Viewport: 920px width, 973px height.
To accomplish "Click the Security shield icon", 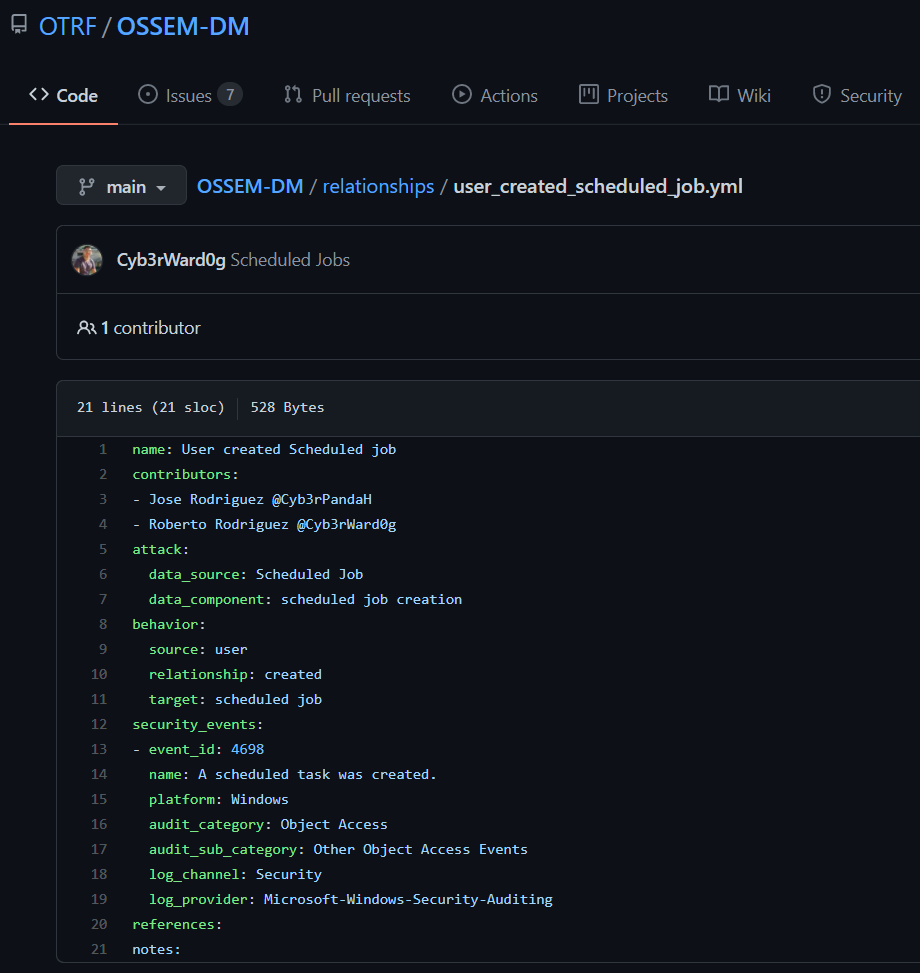I will [822, 94].
